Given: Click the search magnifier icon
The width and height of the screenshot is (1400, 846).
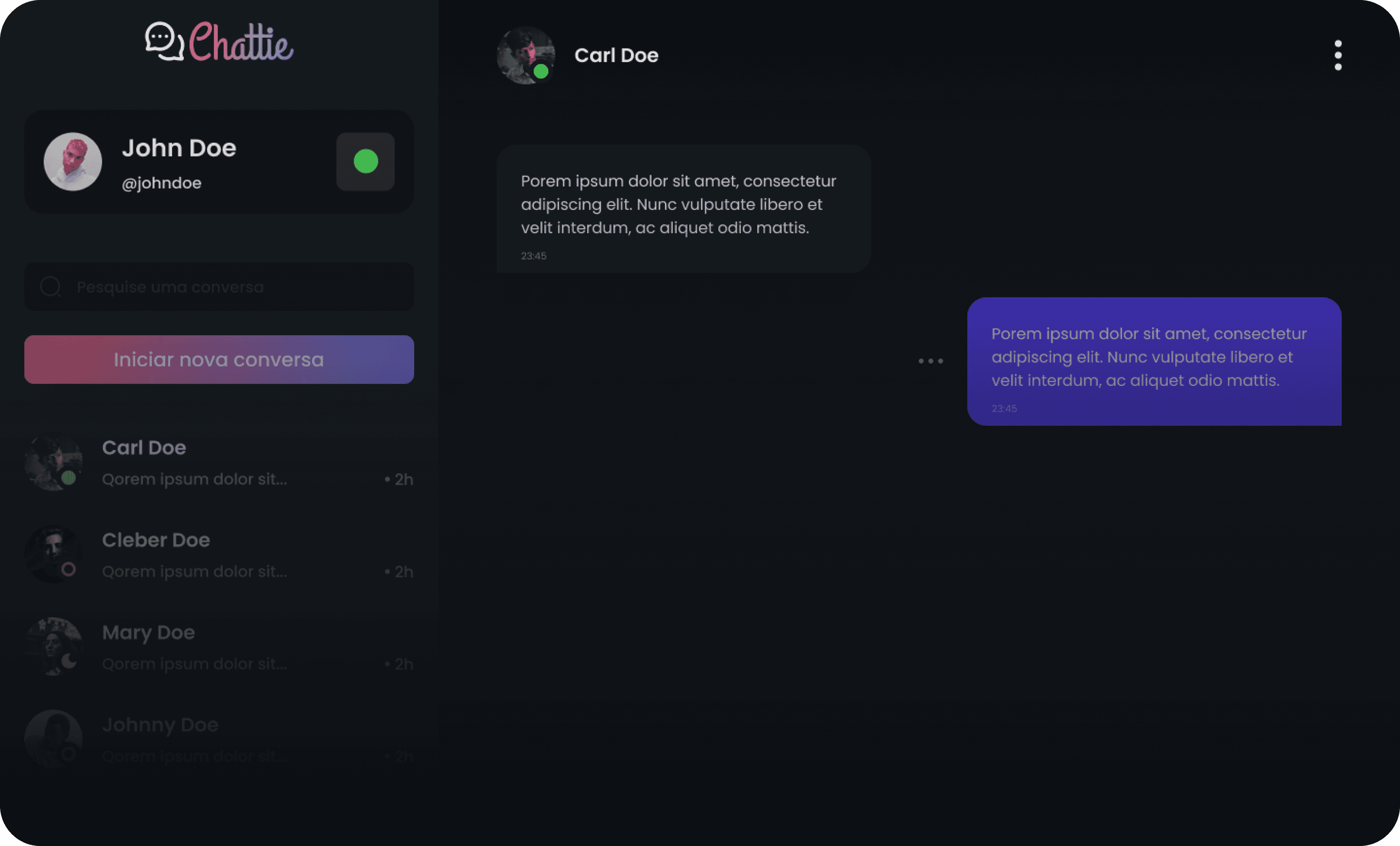Looking at the screenshot, I should 51,286.
